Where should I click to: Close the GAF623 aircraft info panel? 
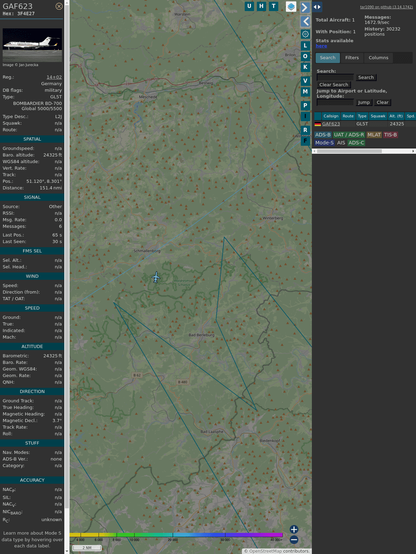point(59,6)
